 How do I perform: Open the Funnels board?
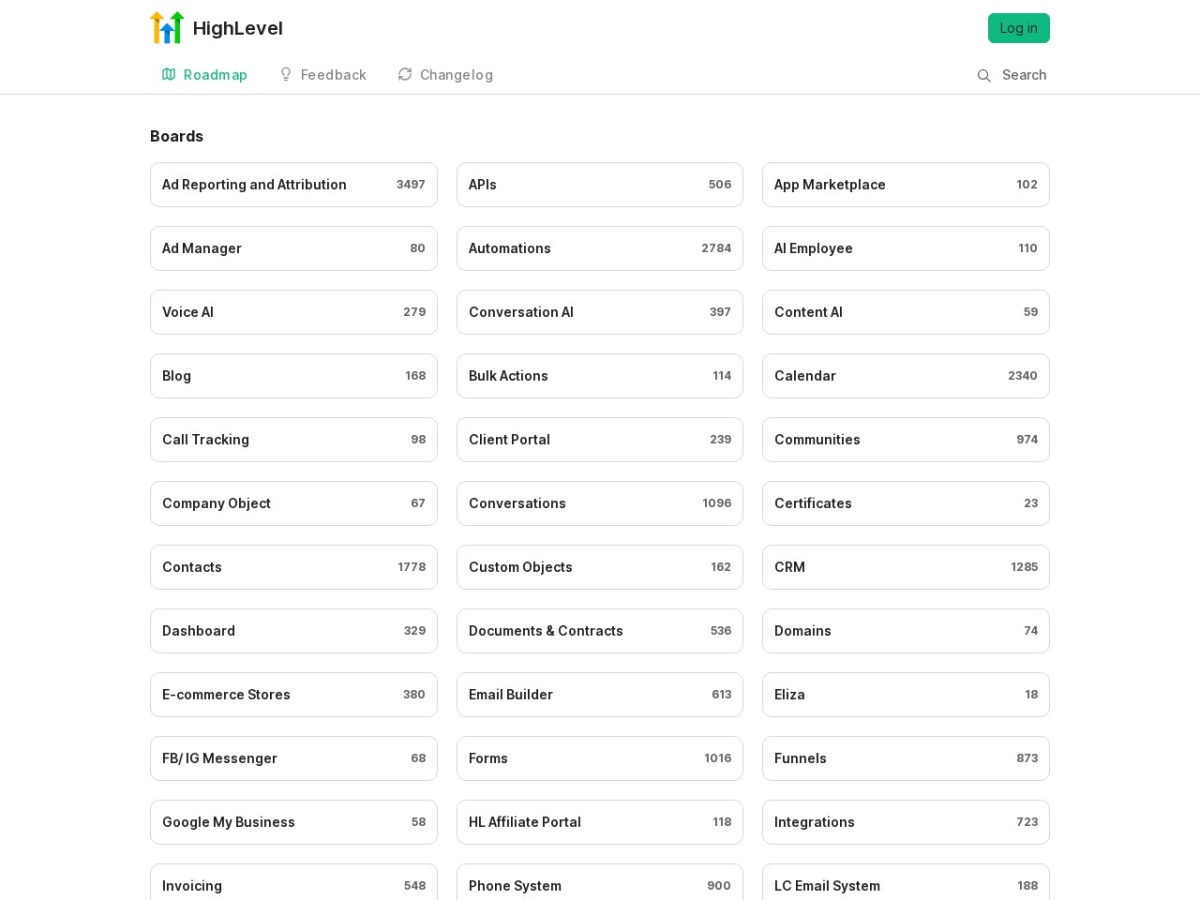[906, 759]
